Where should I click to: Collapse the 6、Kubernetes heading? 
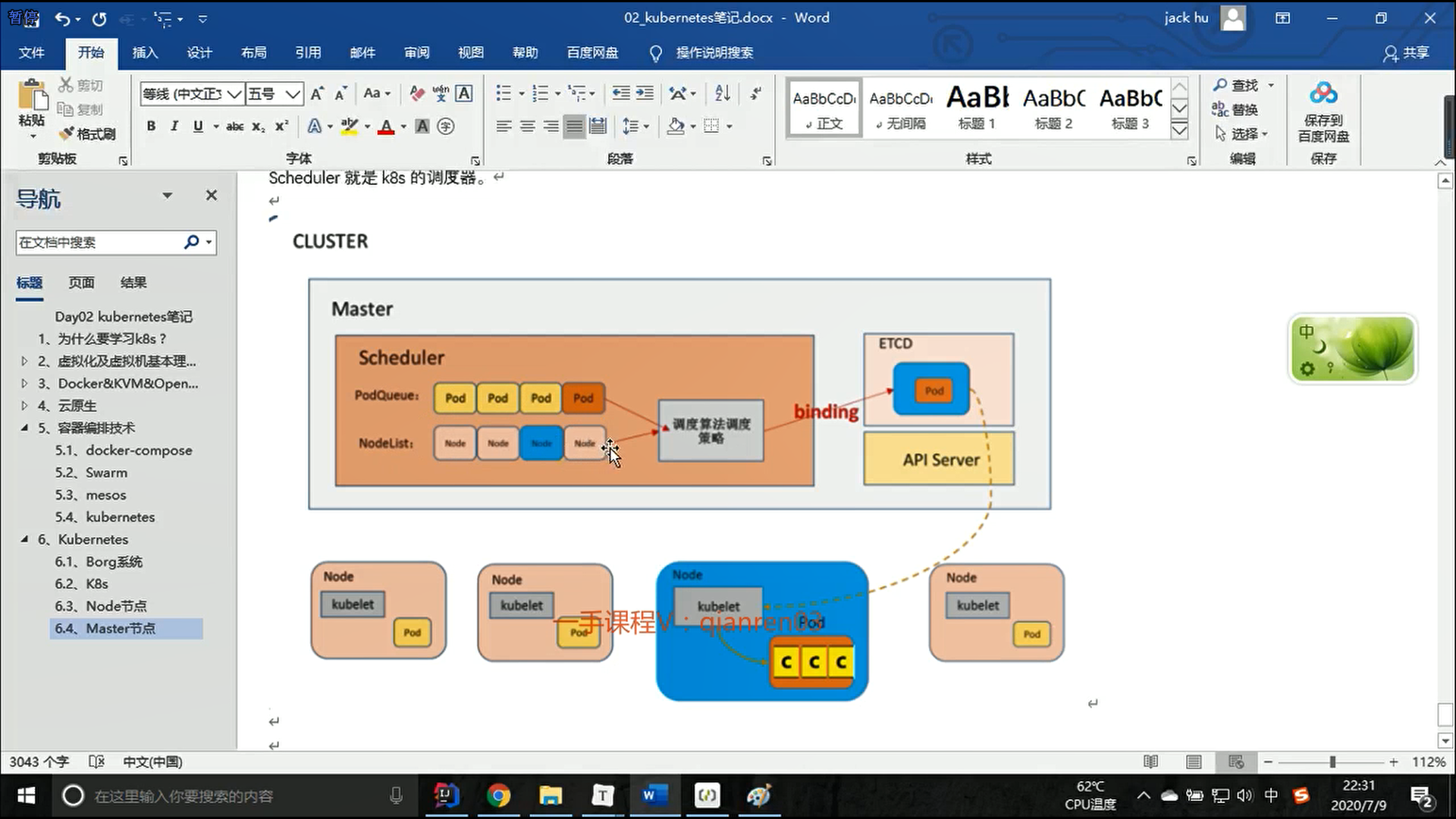[24, 539]
